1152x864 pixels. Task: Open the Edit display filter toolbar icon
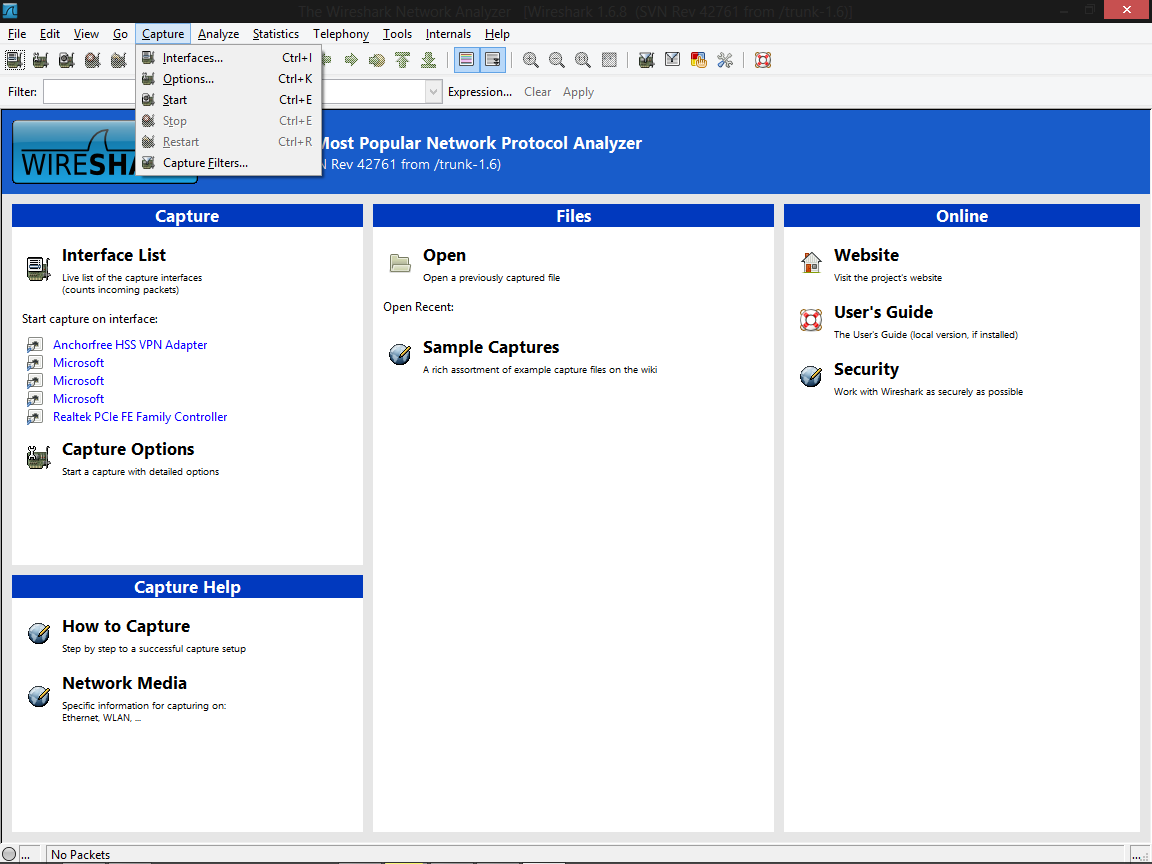click(672, 60)
